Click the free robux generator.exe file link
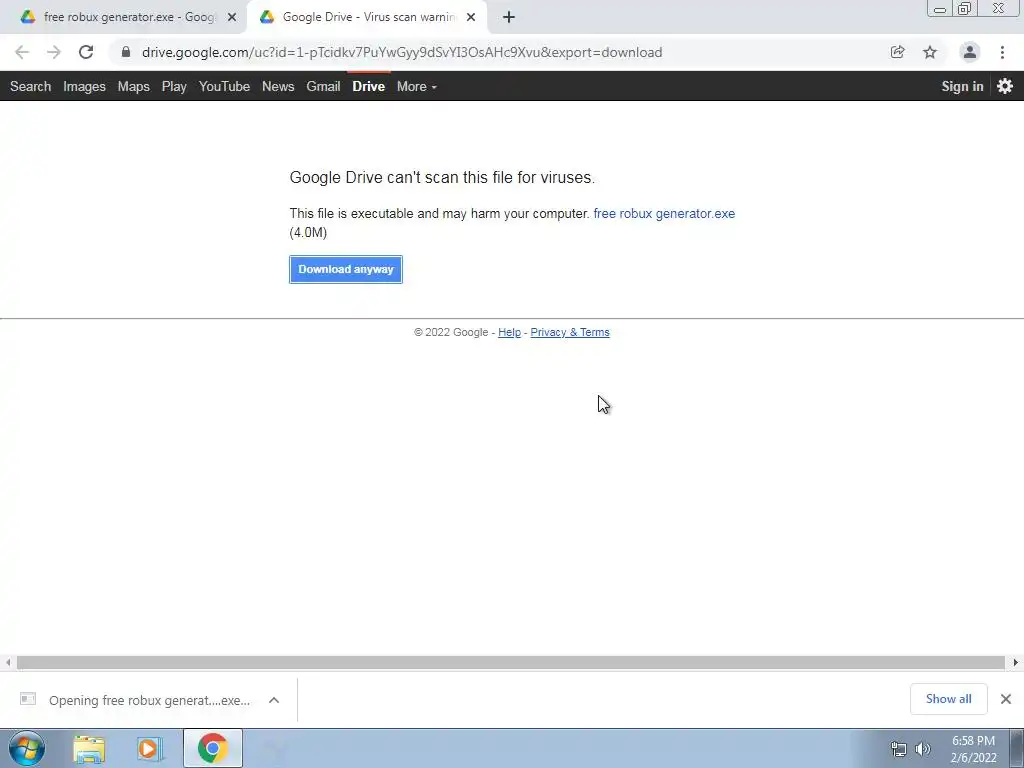Image resolution: width=1024 pixels, height=768 pixels. [664, 214]
